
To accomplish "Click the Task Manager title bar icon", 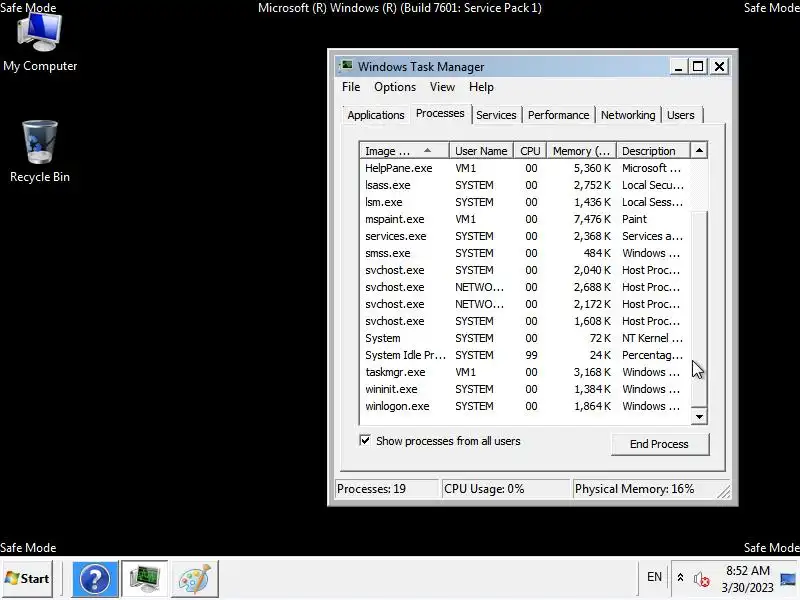I will click(347, 66).
